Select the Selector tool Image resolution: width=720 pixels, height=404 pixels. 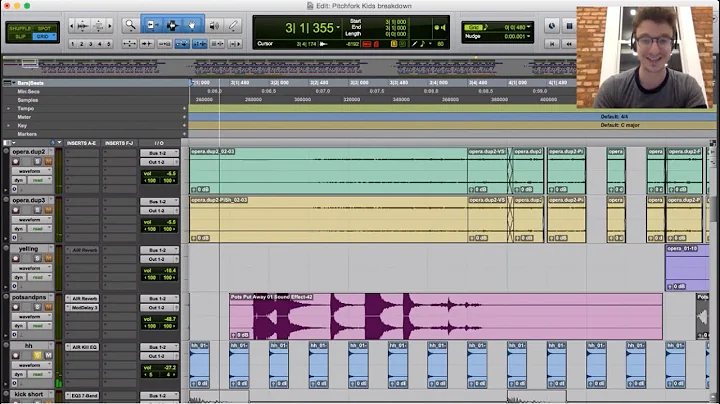pos(172,25)
